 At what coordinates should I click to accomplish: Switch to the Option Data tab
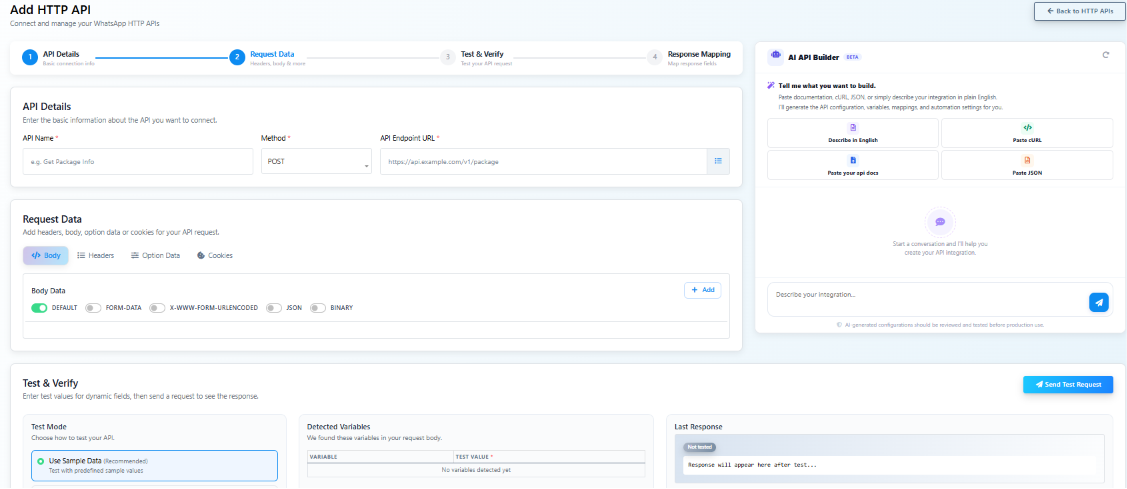(x=155, y=255)
